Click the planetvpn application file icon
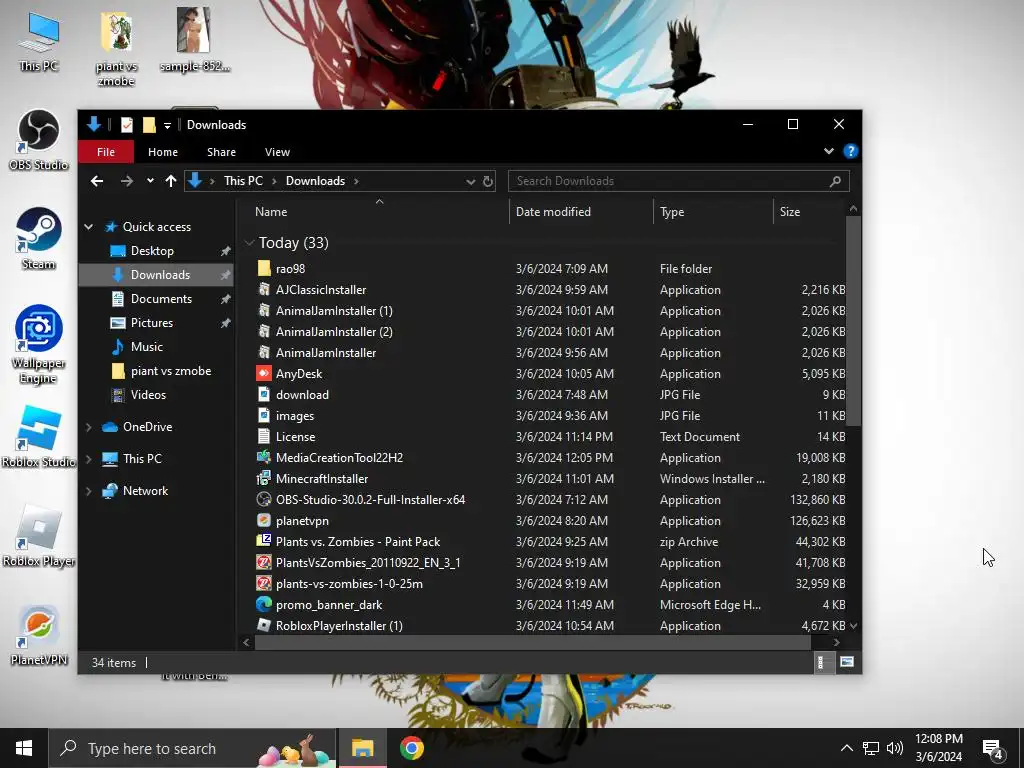Screen dimensions: 1024x768 [x=264, y=520]
